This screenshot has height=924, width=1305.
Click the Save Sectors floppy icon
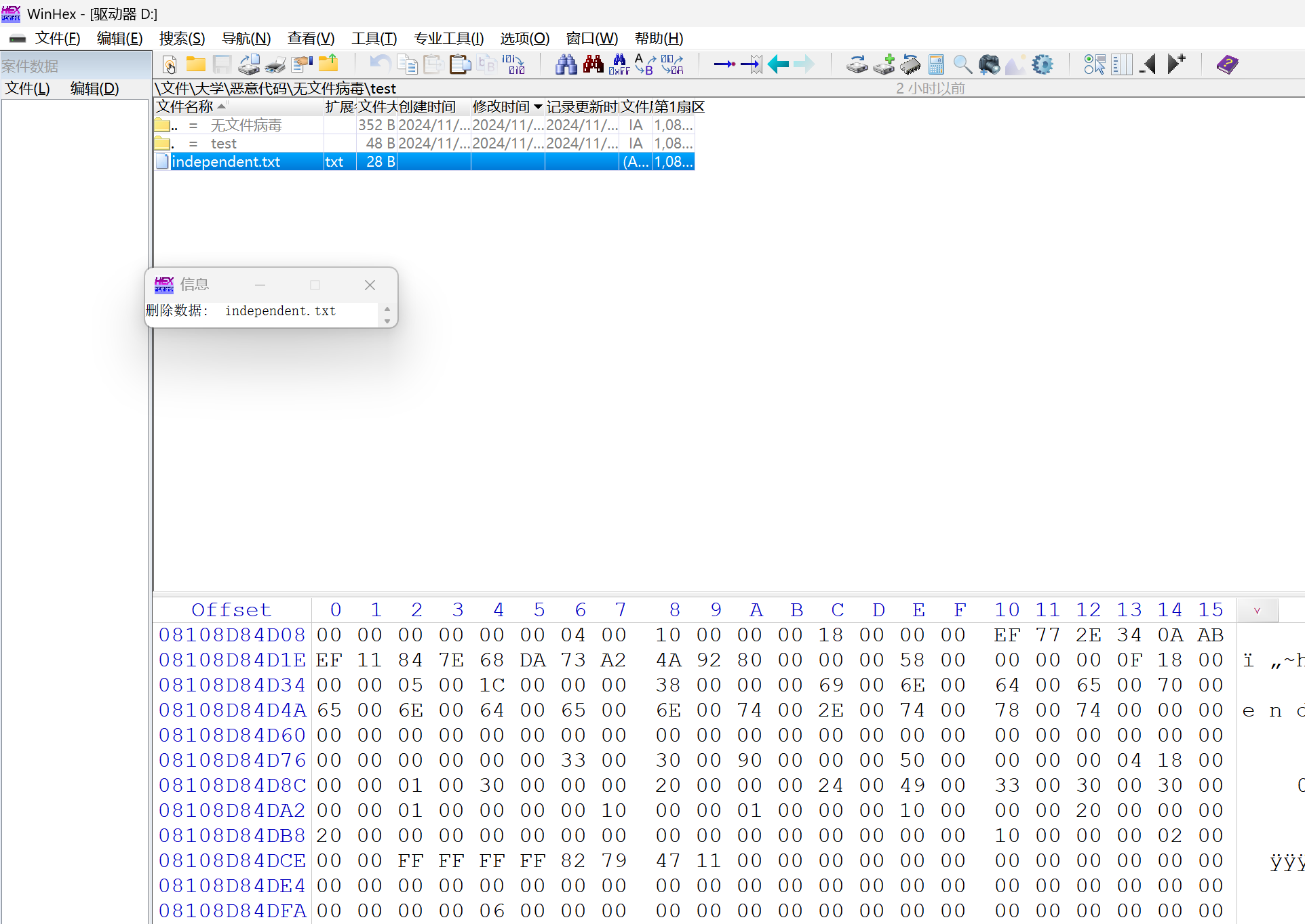pyautogui.click(x=222, y=65)
